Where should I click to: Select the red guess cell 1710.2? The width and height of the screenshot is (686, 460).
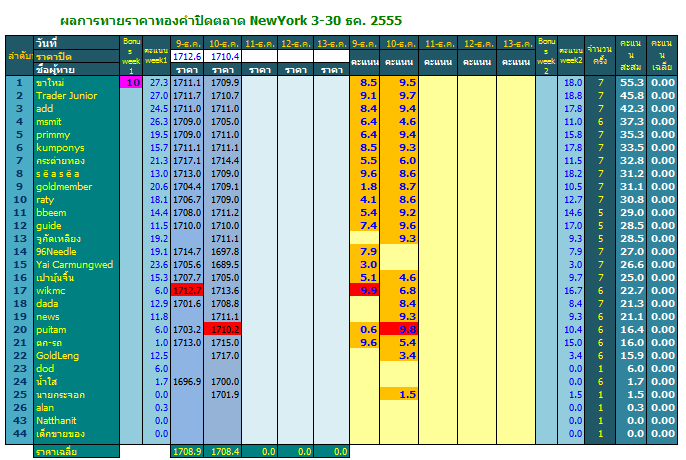pos(223,330)
